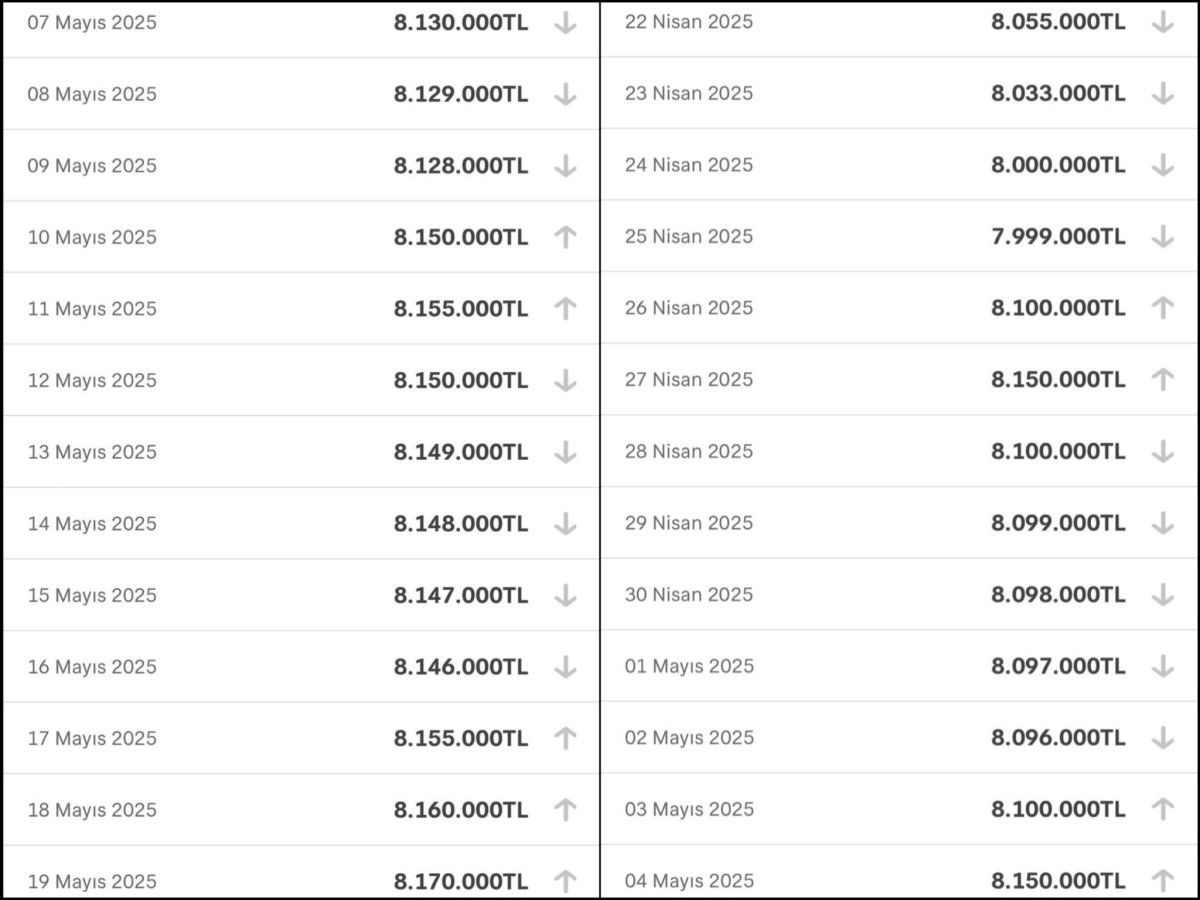Click the 8.160.000TL price

(x=461, y=810)
